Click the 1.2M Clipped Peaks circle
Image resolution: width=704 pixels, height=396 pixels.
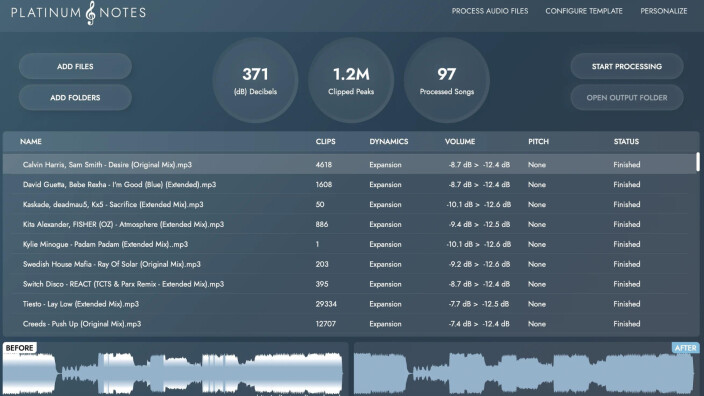[x=351, y=80]
